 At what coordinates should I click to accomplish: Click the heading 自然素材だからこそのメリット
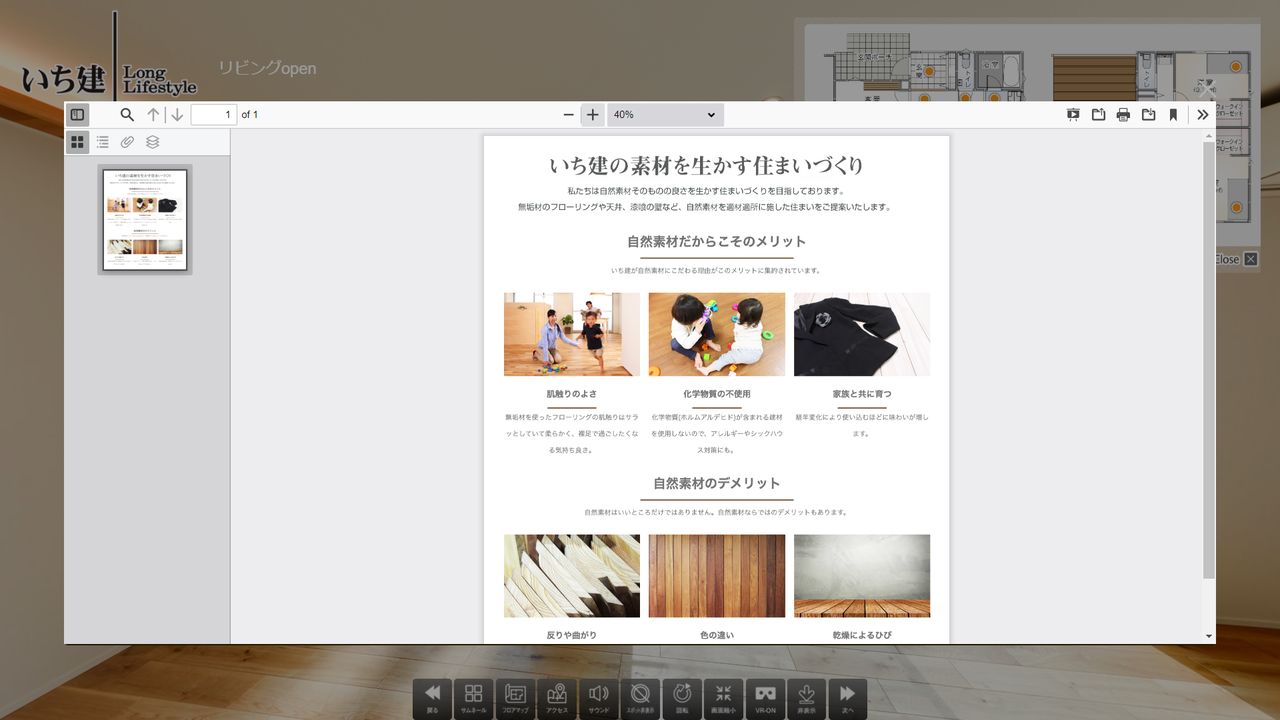click(x=717, y=241)
